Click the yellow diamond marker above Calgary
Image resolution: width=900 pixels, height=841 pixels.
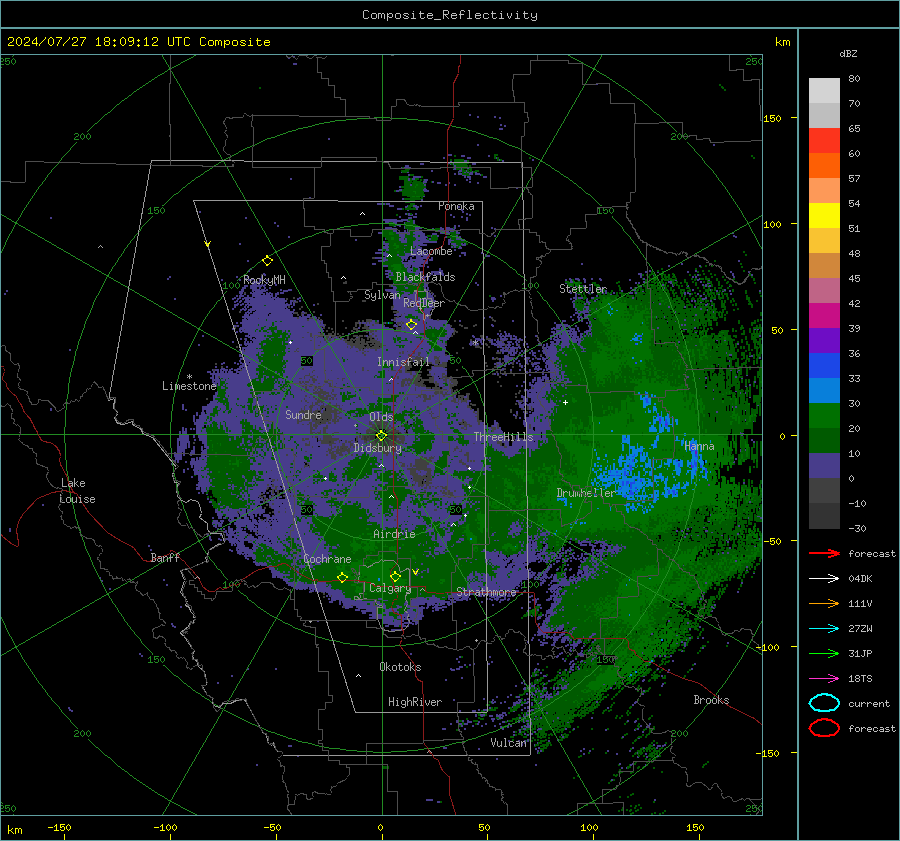coord(395,576)
